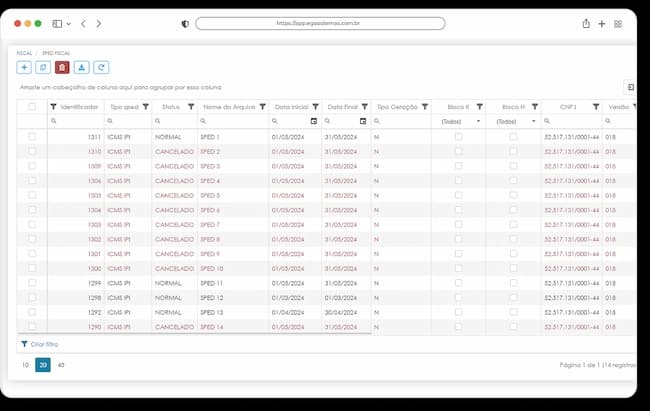The width and height of the screenshot is (650, 411).
Task: Click the add new record plus icon
Action: coord(24,67)
